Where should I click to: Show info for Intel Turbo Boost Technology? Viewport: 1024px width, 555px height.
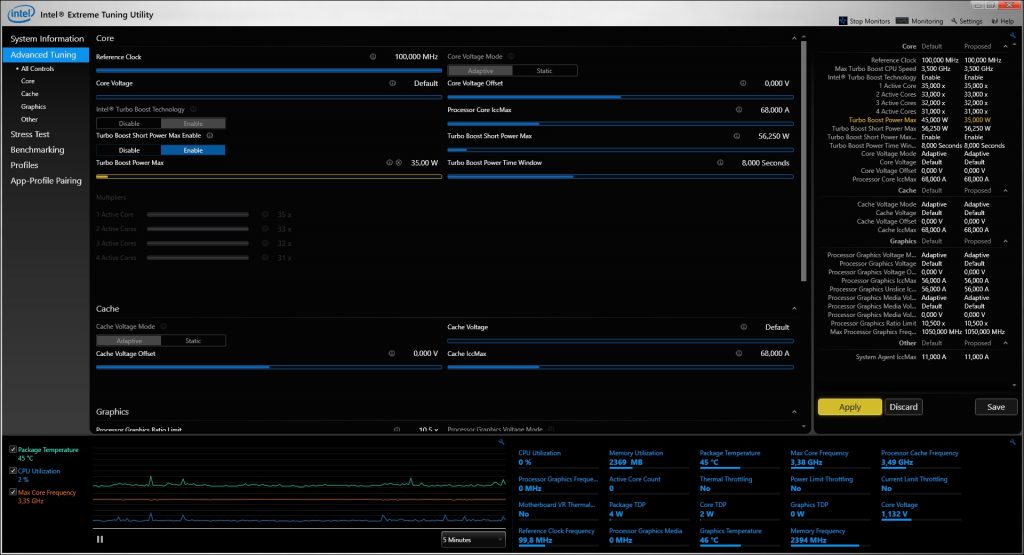click(193, 109)
